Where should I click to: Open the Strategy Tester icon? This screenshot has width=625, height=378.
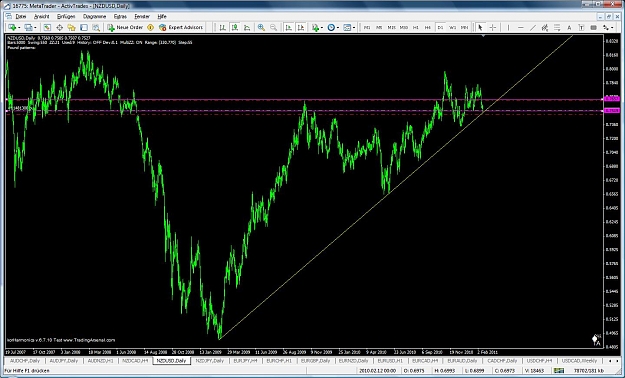96,28
